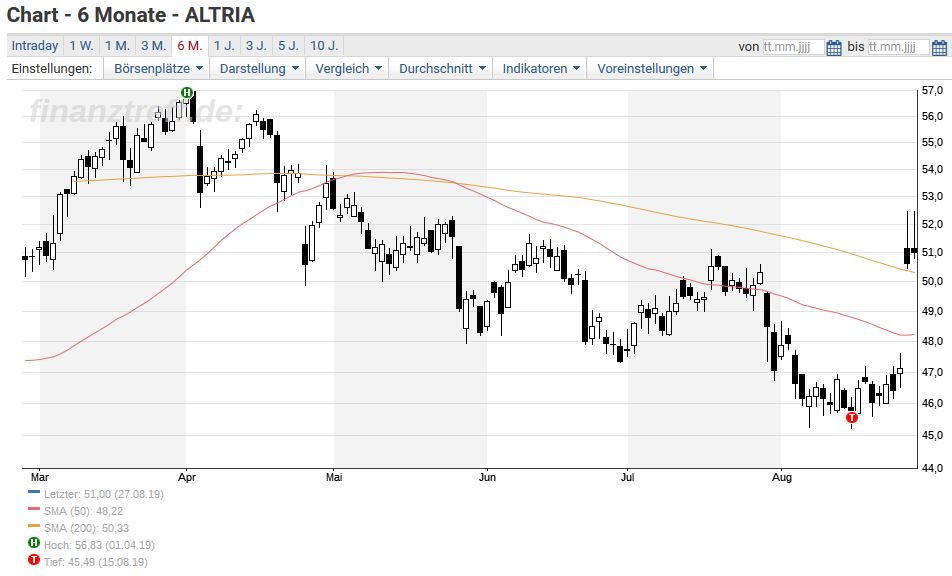Click the 'Einstellungen:' label
This screenshot has height=576, width=952.
[x=52, y=69]
